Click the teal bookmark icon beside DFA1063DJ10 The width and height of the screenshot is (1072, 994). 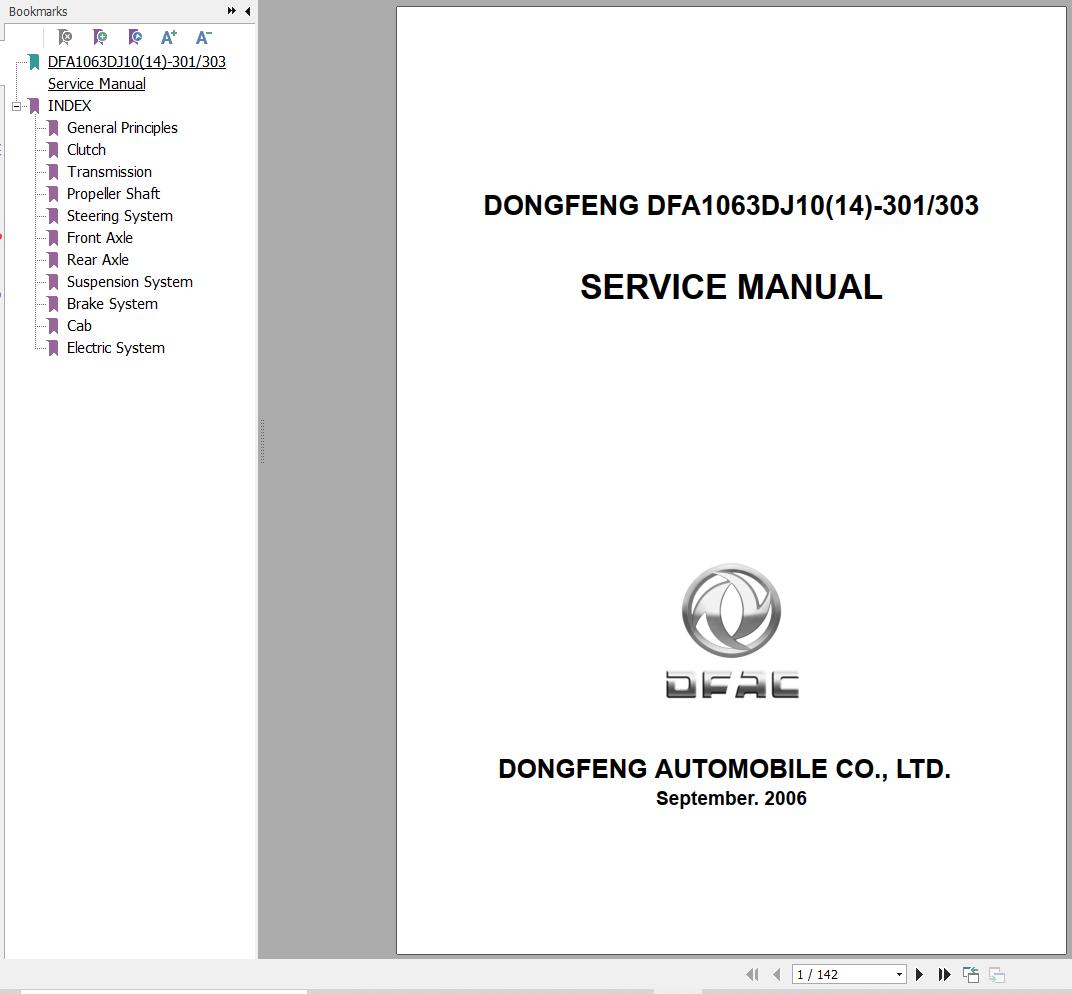34,62
